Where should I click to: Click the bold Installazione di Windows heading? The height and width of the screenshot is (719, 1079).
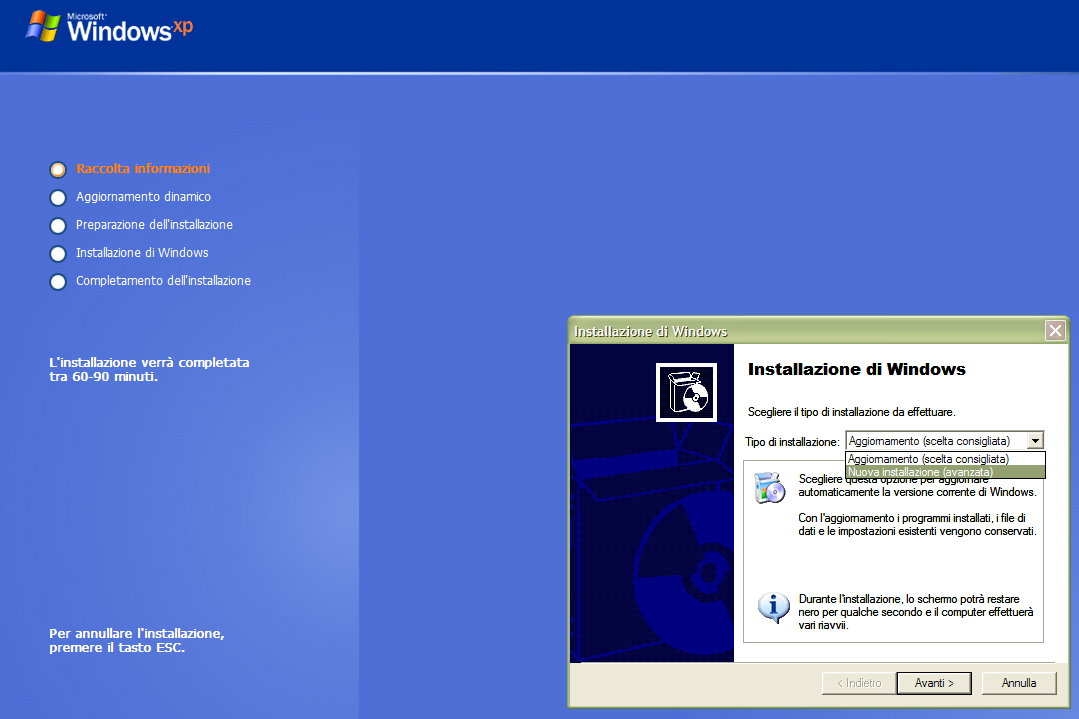point(857,369)
